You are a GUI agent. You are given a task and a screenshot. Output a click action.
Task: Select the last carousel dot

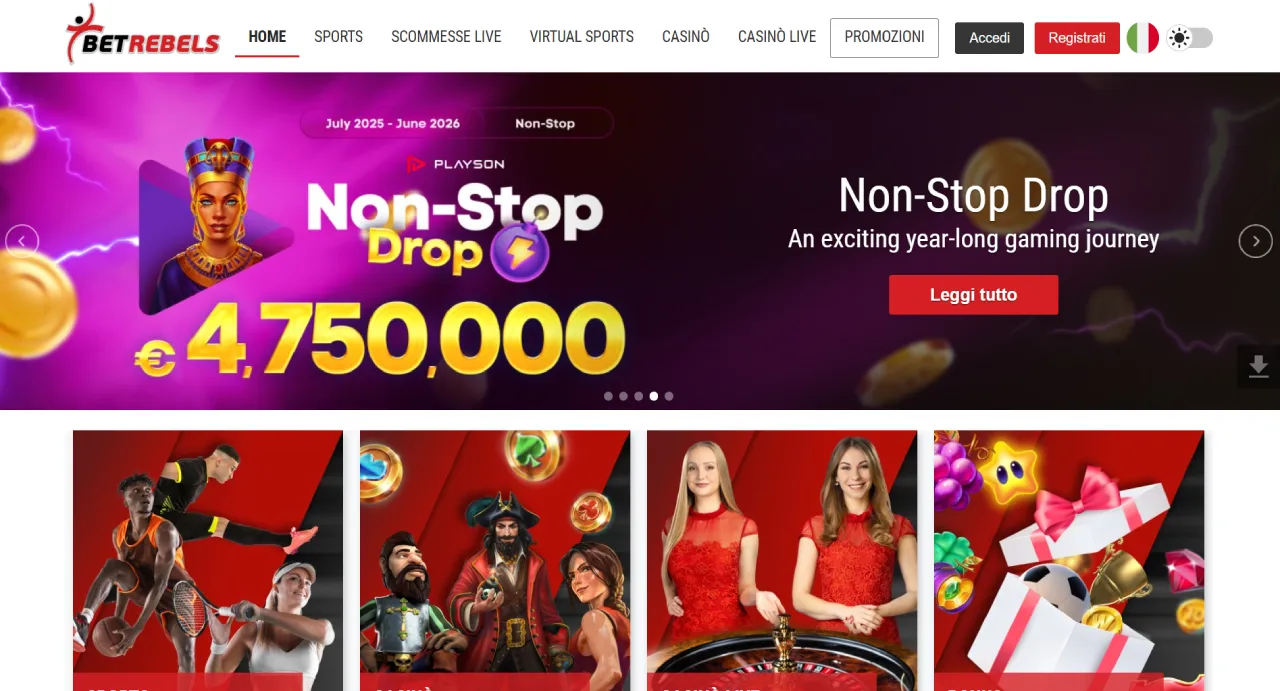669,396
